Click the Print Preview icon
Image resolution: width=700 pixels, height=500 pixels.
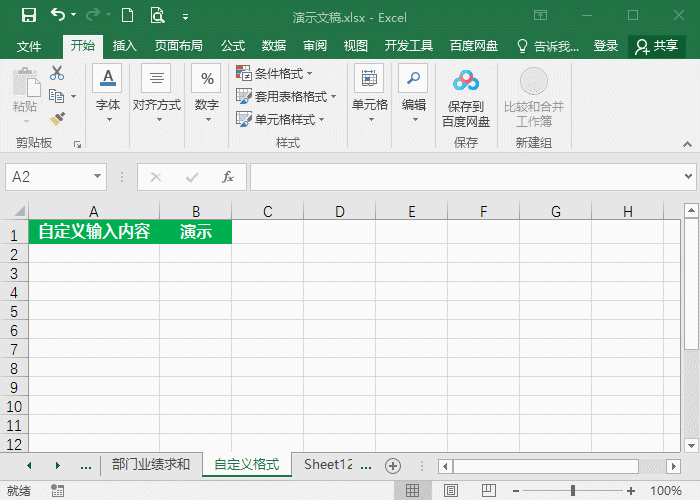click(158, 16)
